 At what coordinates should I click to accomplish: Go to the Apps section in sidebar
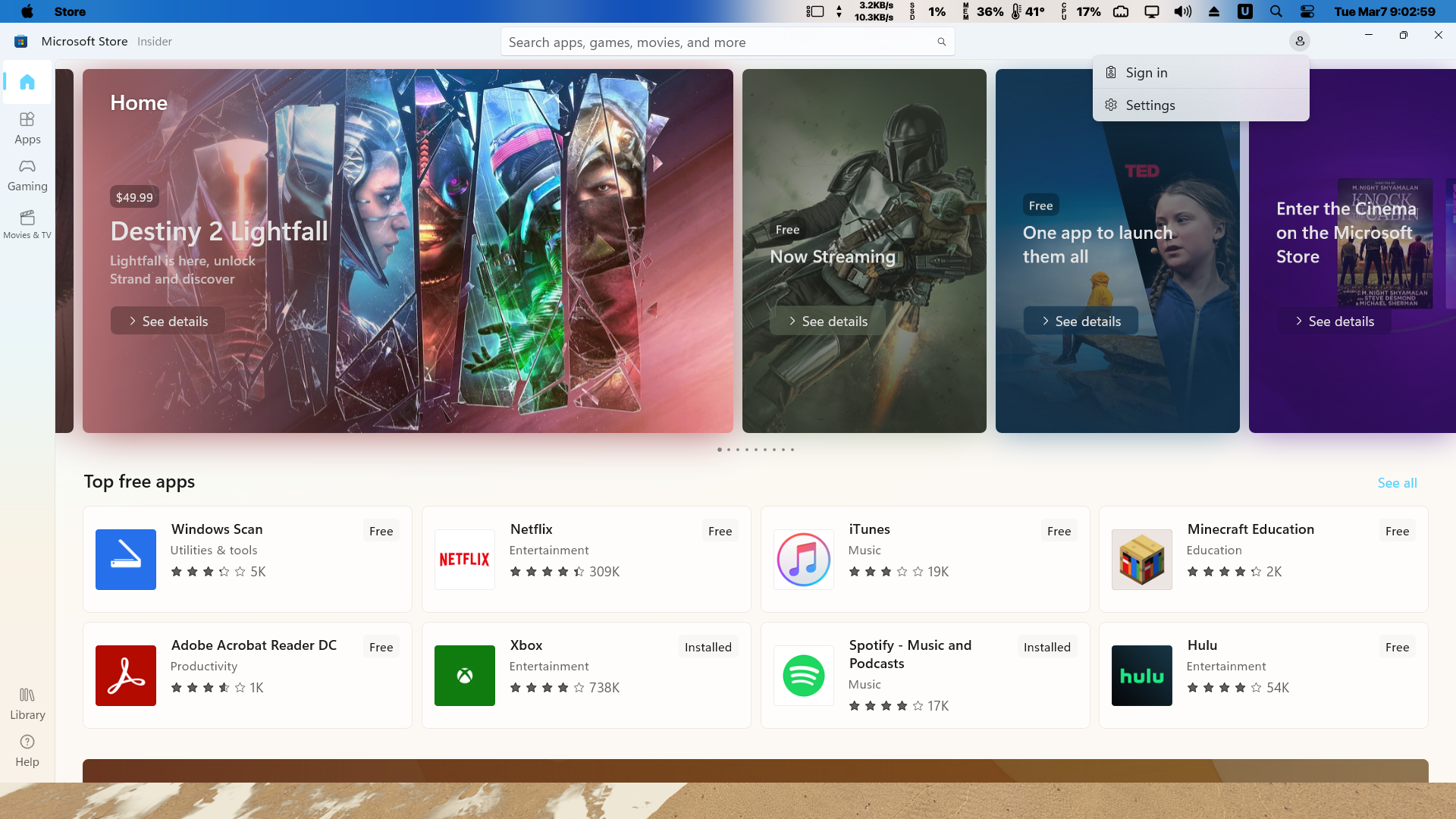tap(27, 127)
